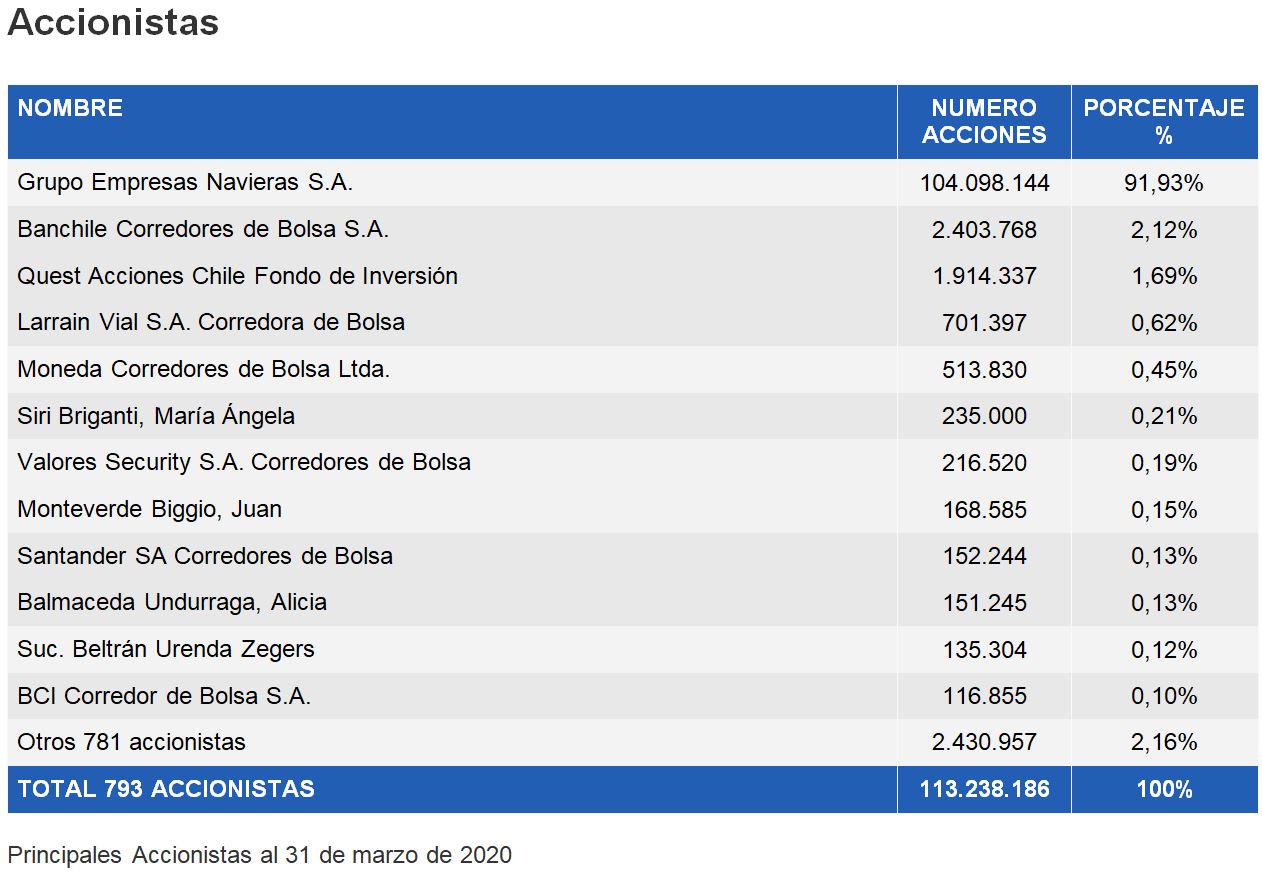This screenshot has width=1262, height=876.
Task: Click the Accionistas page heading
Action: coord(113,22)
